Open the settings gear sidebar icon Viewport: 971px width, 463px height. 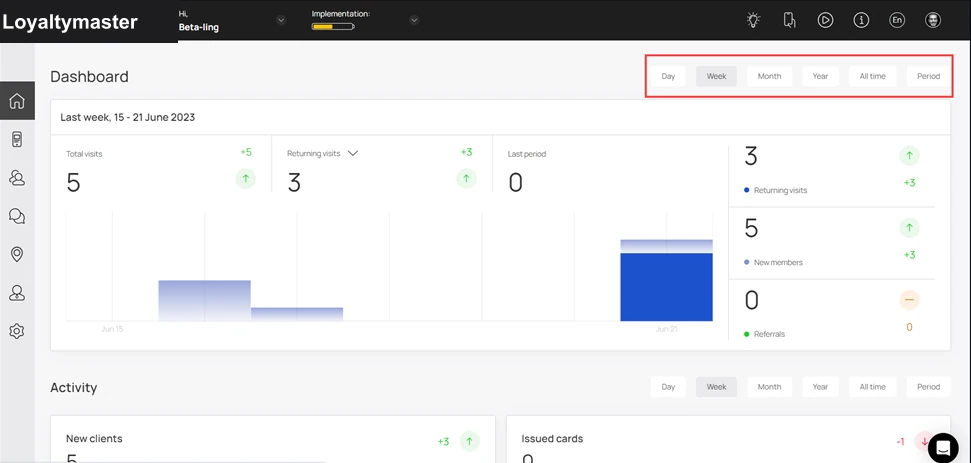pyautogui.click(x=17, y=331)
